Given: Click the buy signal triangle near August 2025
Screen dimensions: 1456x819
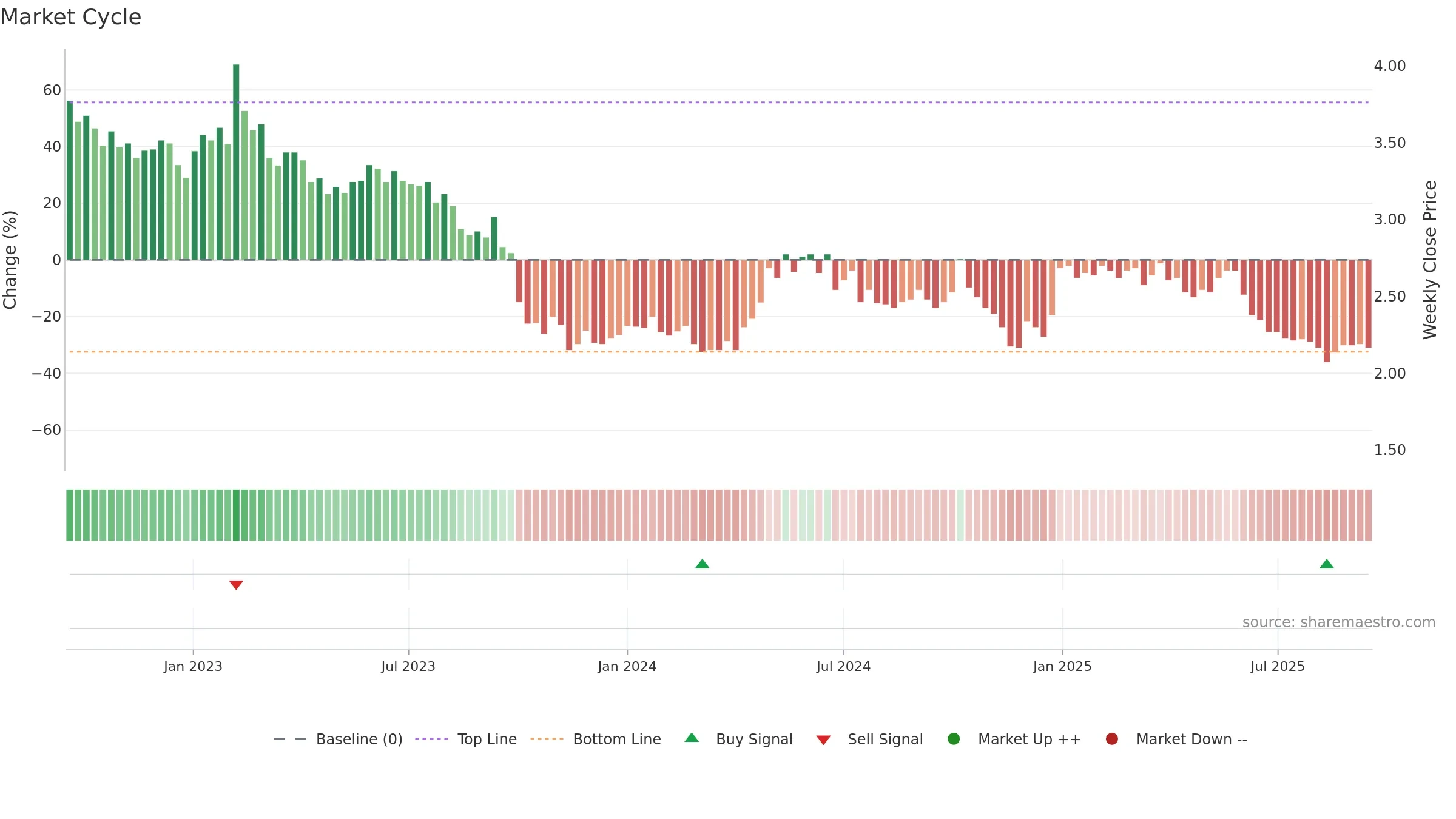Looking at the screenshot, I should [x=1326, y=564].
